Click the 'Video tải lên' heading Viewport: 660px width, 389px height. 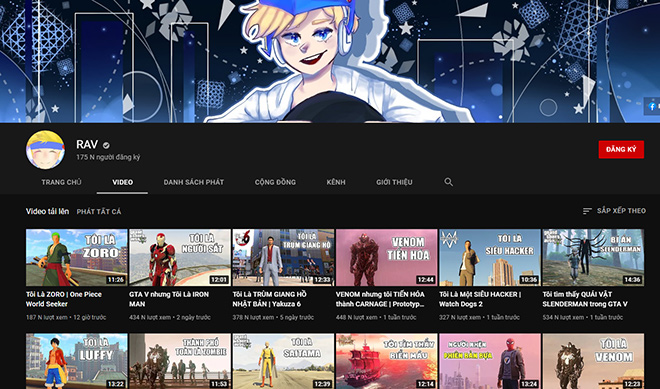click(x=47, y=211)
